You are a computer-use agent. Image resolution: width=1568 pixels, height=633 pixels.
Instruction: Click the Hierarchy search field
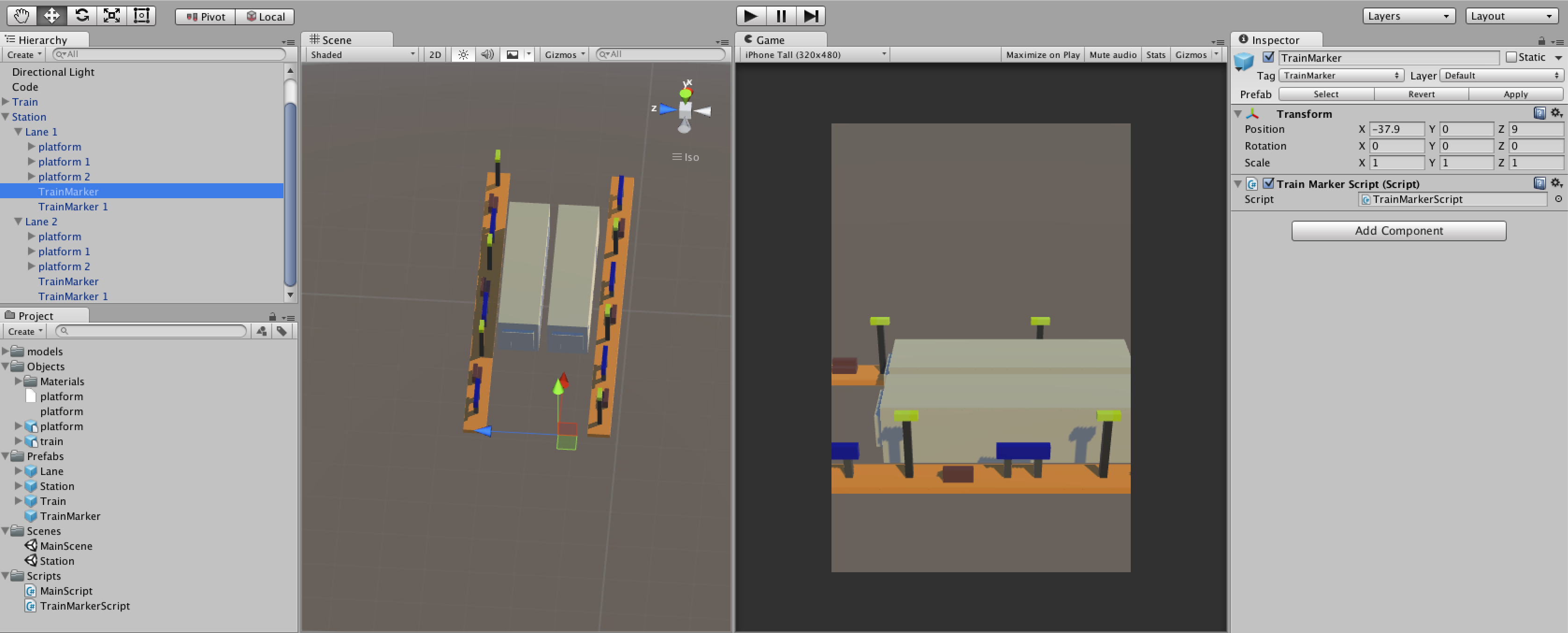pyautogui.click(x=169, y=54)
